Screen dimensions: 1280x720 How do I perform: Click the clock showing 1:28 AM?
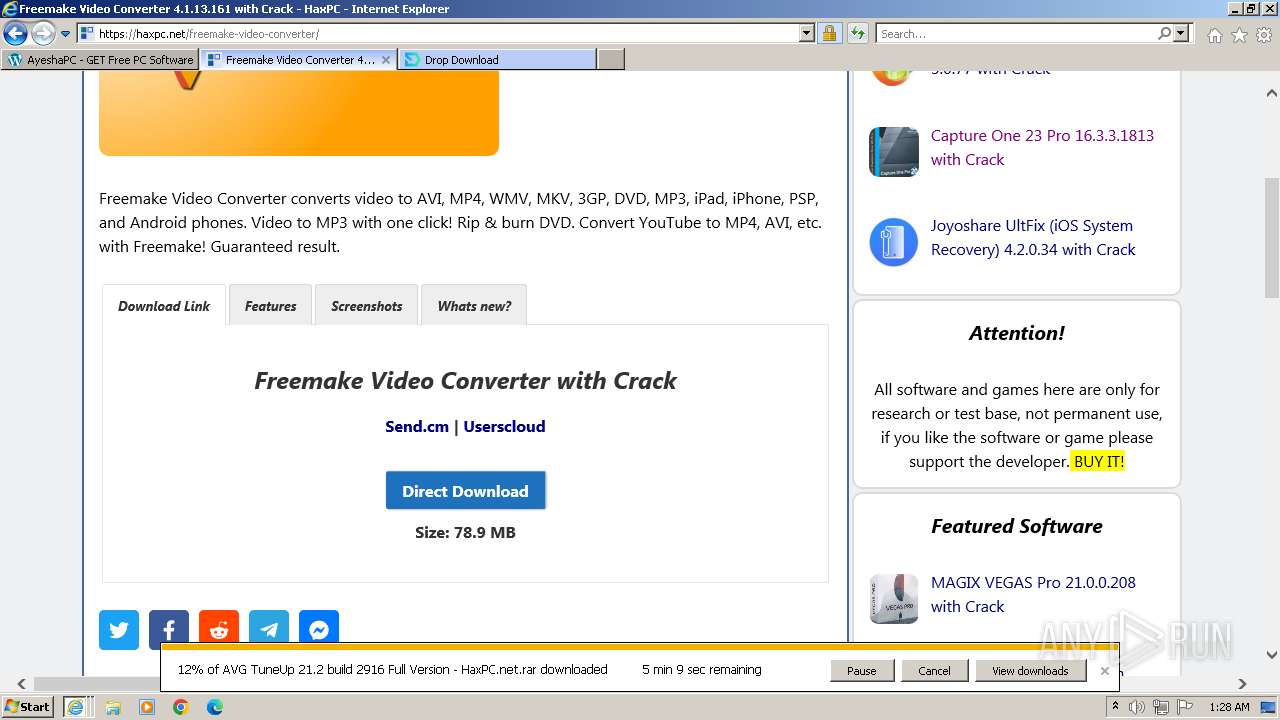[1229, 707]
